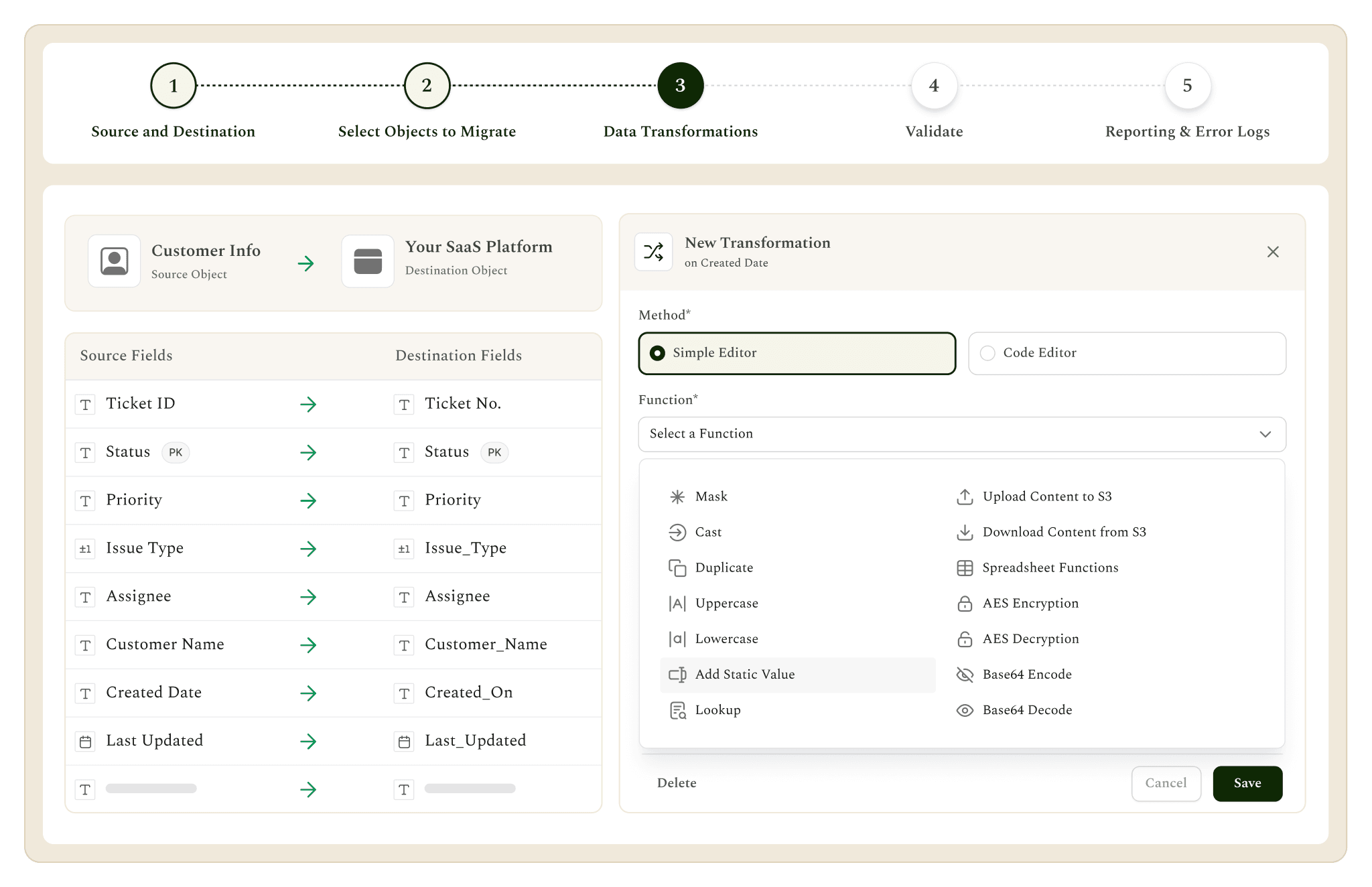Click the Base64 Decode eye icon
This screenshot has height=887, width=1372.
965,710
